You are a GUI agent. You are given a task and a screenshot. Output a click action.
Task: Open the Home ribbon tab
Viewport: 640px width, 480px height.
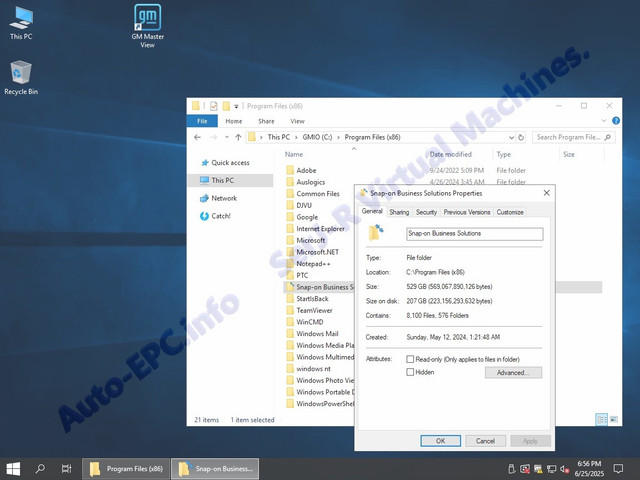coord(233,121)
